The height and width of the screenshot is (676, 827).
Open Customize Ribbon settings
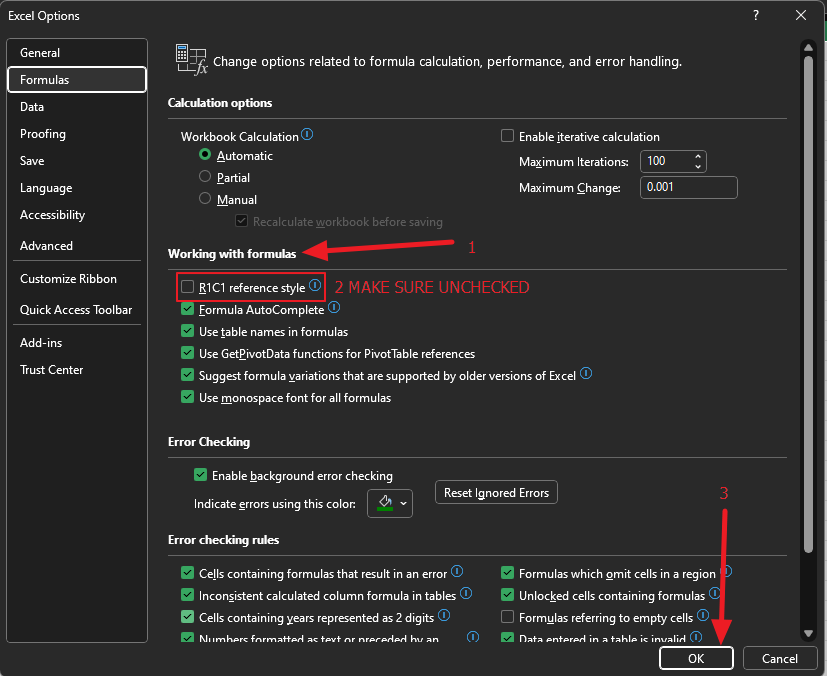coord(77,279)
